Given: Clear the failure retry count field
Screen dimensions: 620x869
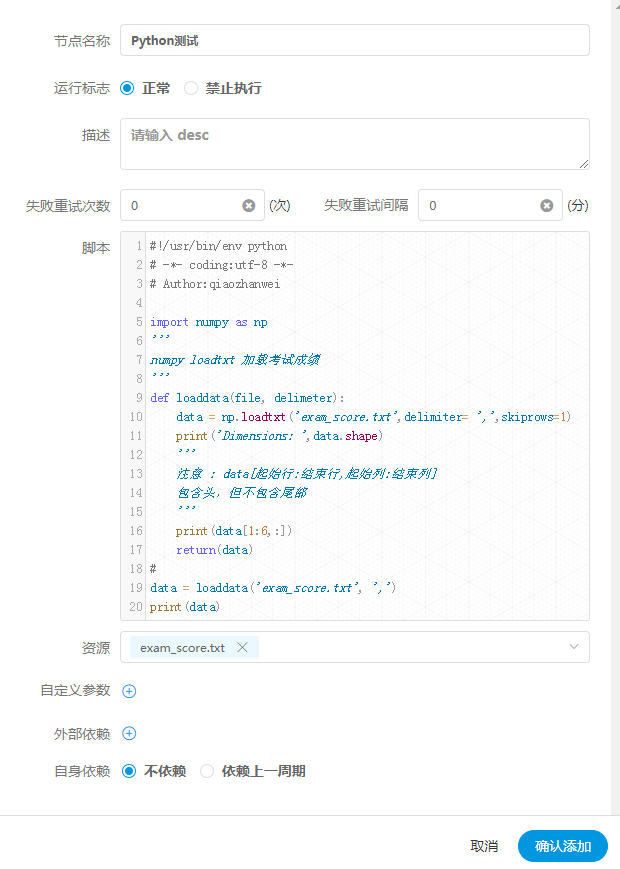Looking at the screenshot, I should pos(249,206).
